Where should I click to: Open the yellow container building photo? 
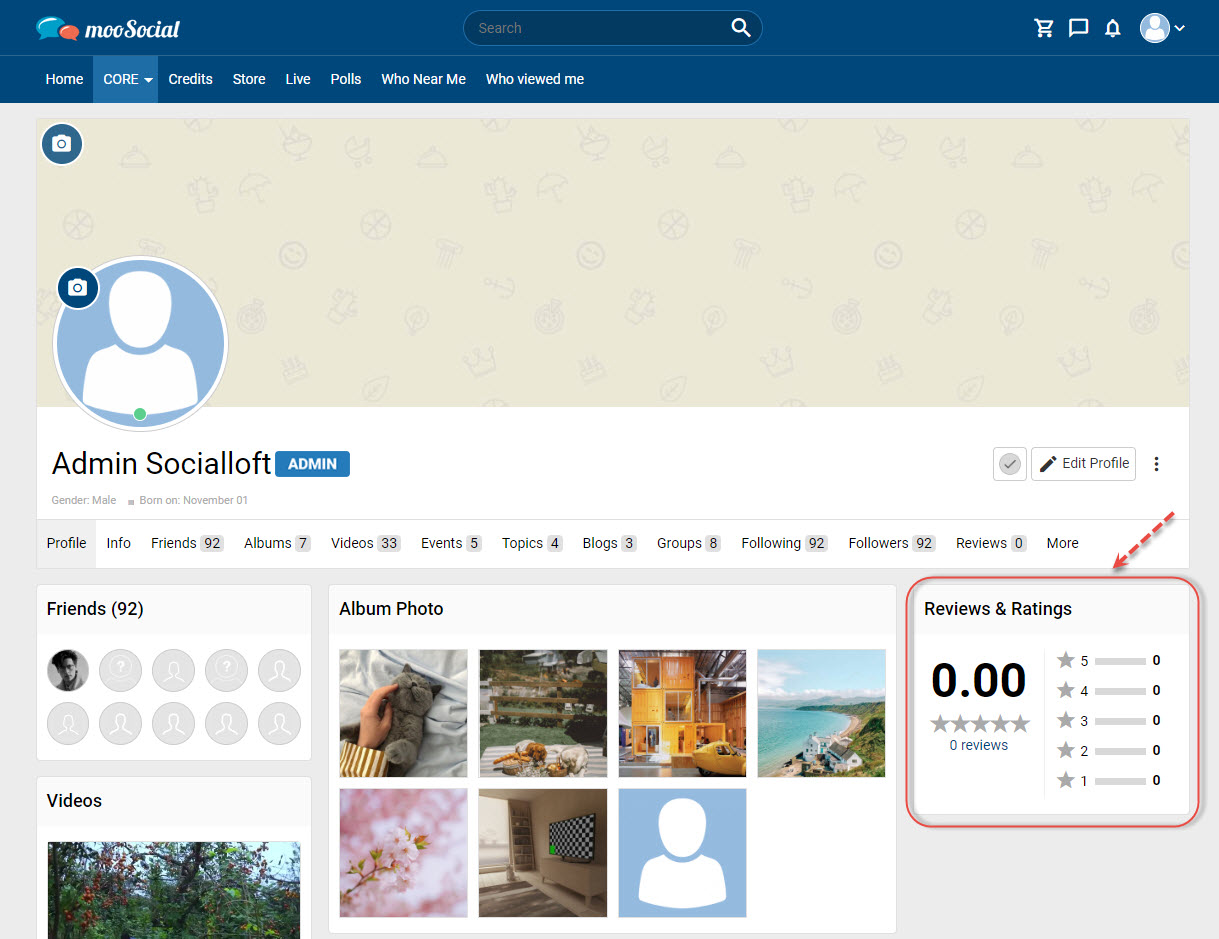click(x=682, y=713)
